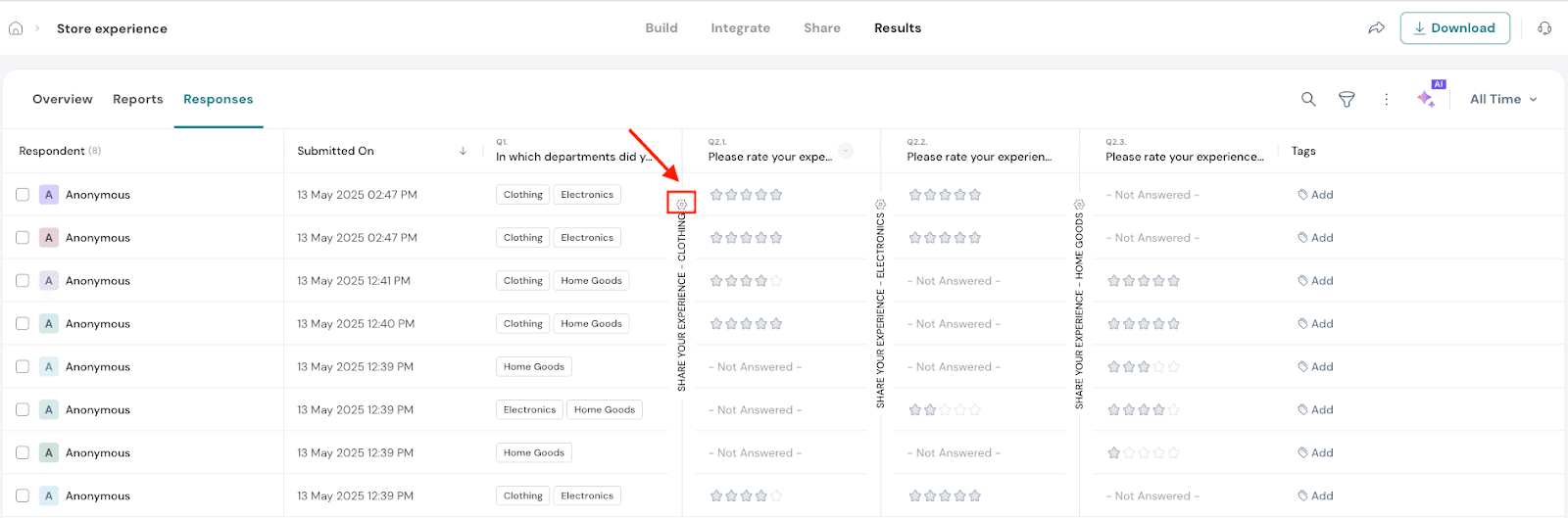
Task: Go to the Build step
Action: 661,28
